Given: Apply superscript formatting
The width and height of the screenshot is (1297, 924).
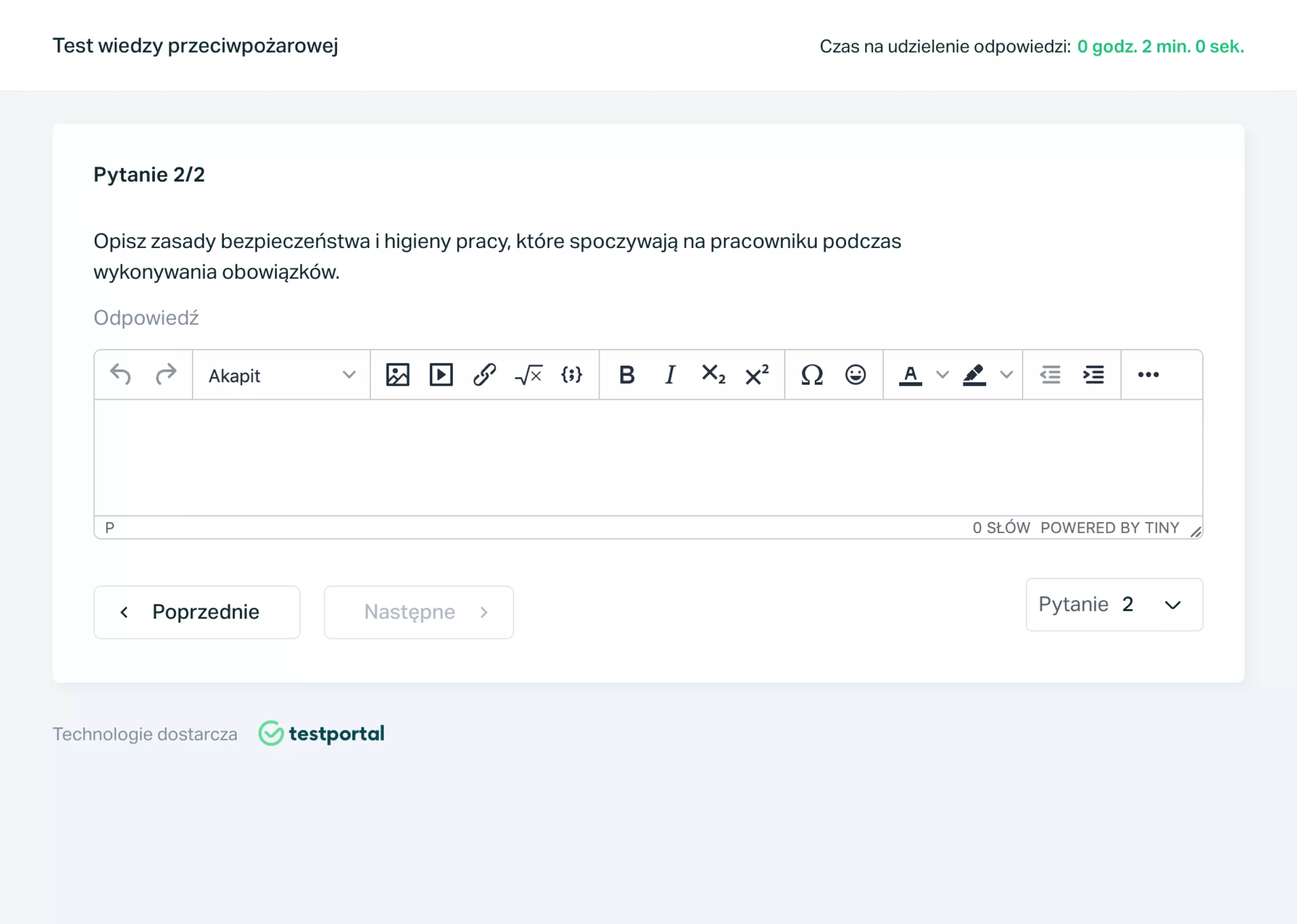Looking at the screenshot, I should tap(758, 375).
